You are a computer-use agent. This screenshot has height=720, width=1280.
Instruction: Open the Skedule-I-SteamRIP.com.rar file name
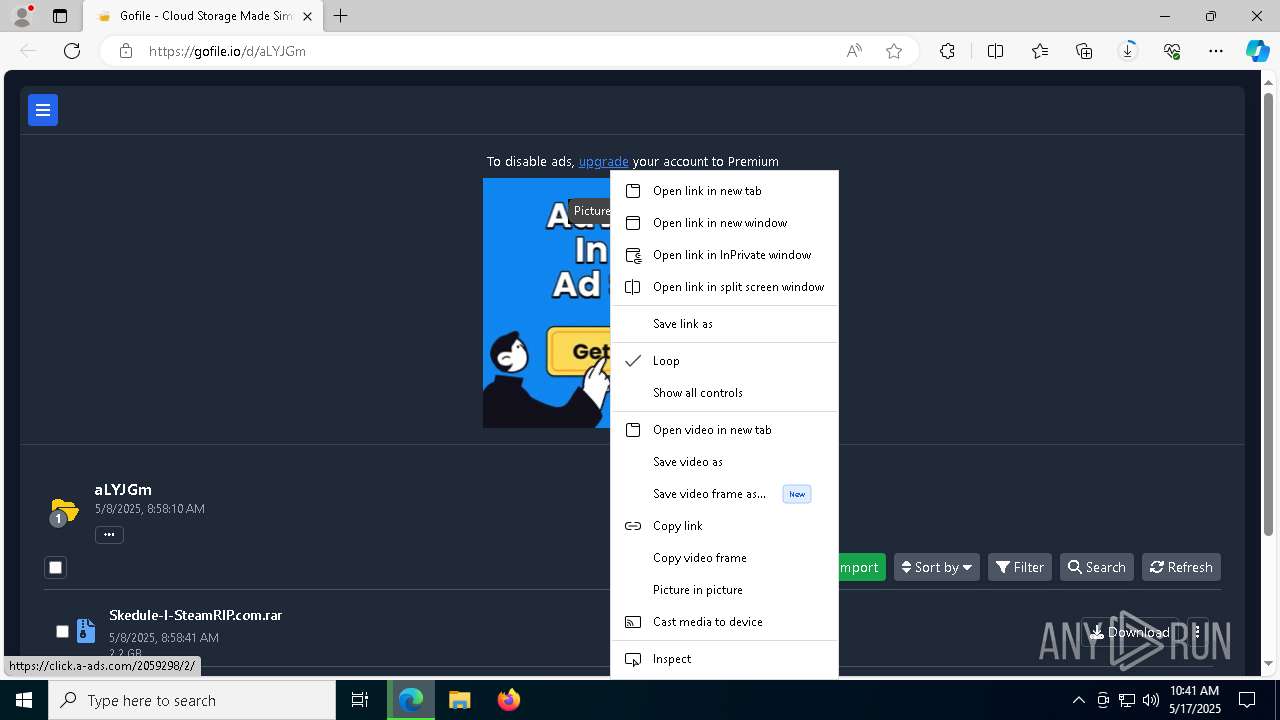click(195, 615)
